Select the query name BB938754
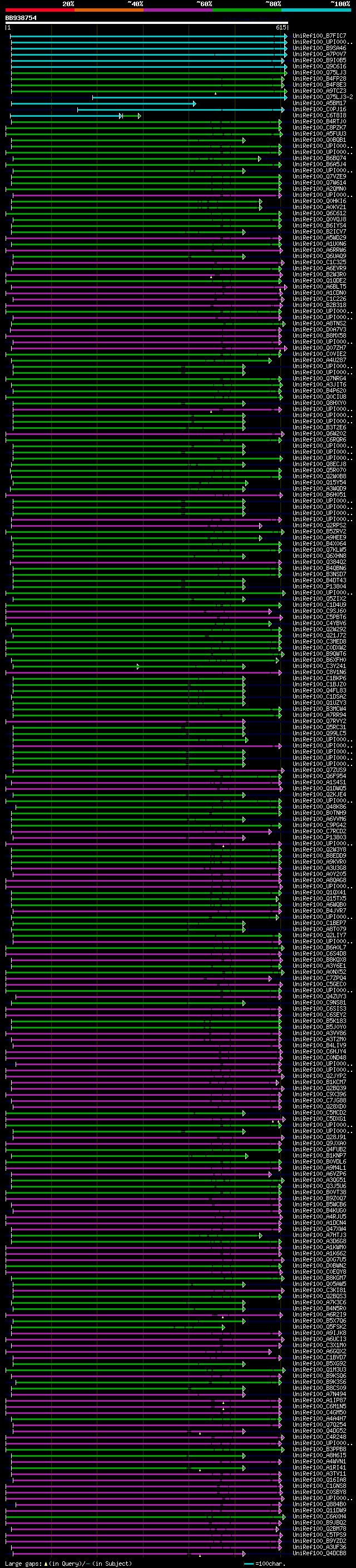 click(21, 18)
